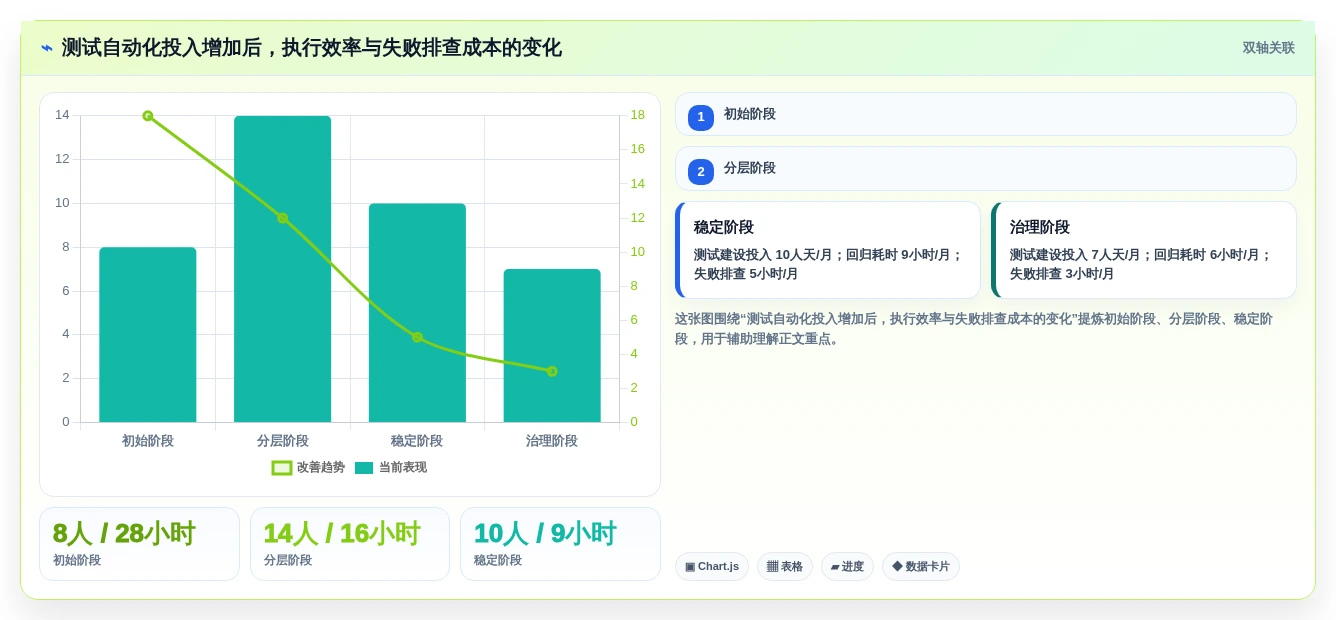Screen dimensions: 1336x620
Task: Open the 初始阶段 step row
Action: pos(985,114)
